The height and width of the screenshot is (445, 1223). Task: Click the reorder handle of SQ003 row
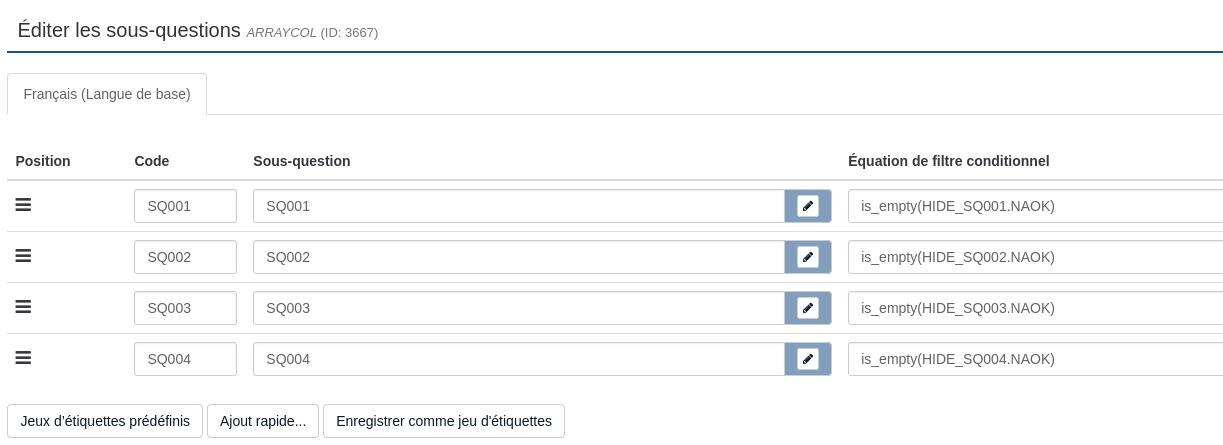[23, 307]
